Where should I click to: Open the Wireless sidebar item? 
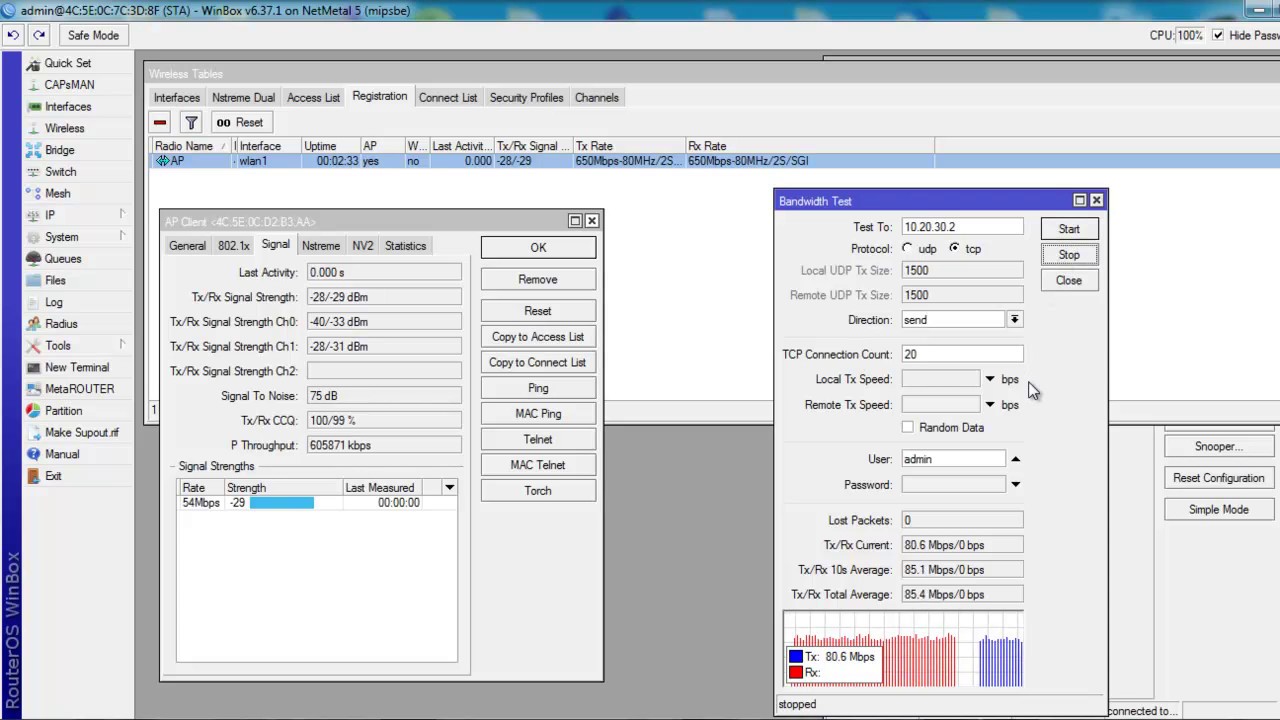click(64, 128)
